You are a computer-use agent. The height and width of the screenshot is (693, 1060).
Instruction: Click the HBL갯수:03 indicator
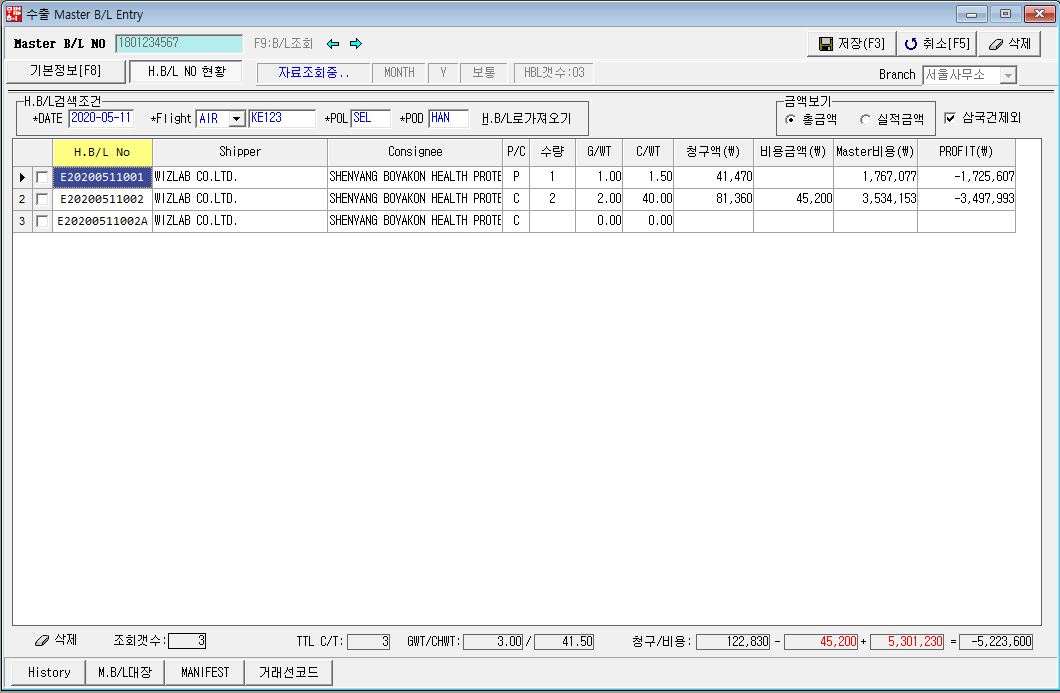[x=554, y=73]
